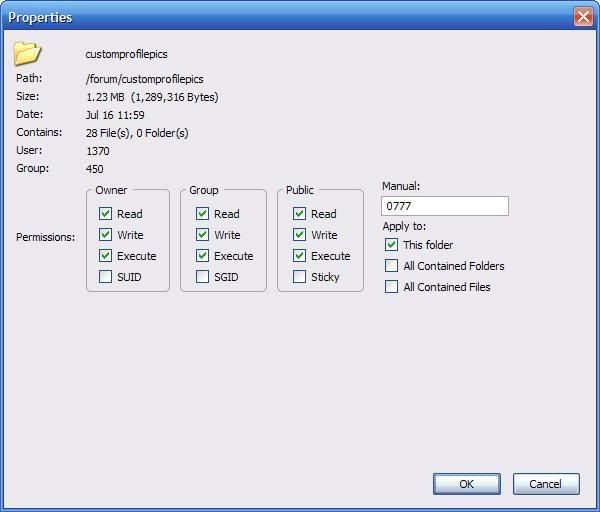
Task: Click the folder name customprofilepics
Action: pyautogui.click(x=126, y=54)
